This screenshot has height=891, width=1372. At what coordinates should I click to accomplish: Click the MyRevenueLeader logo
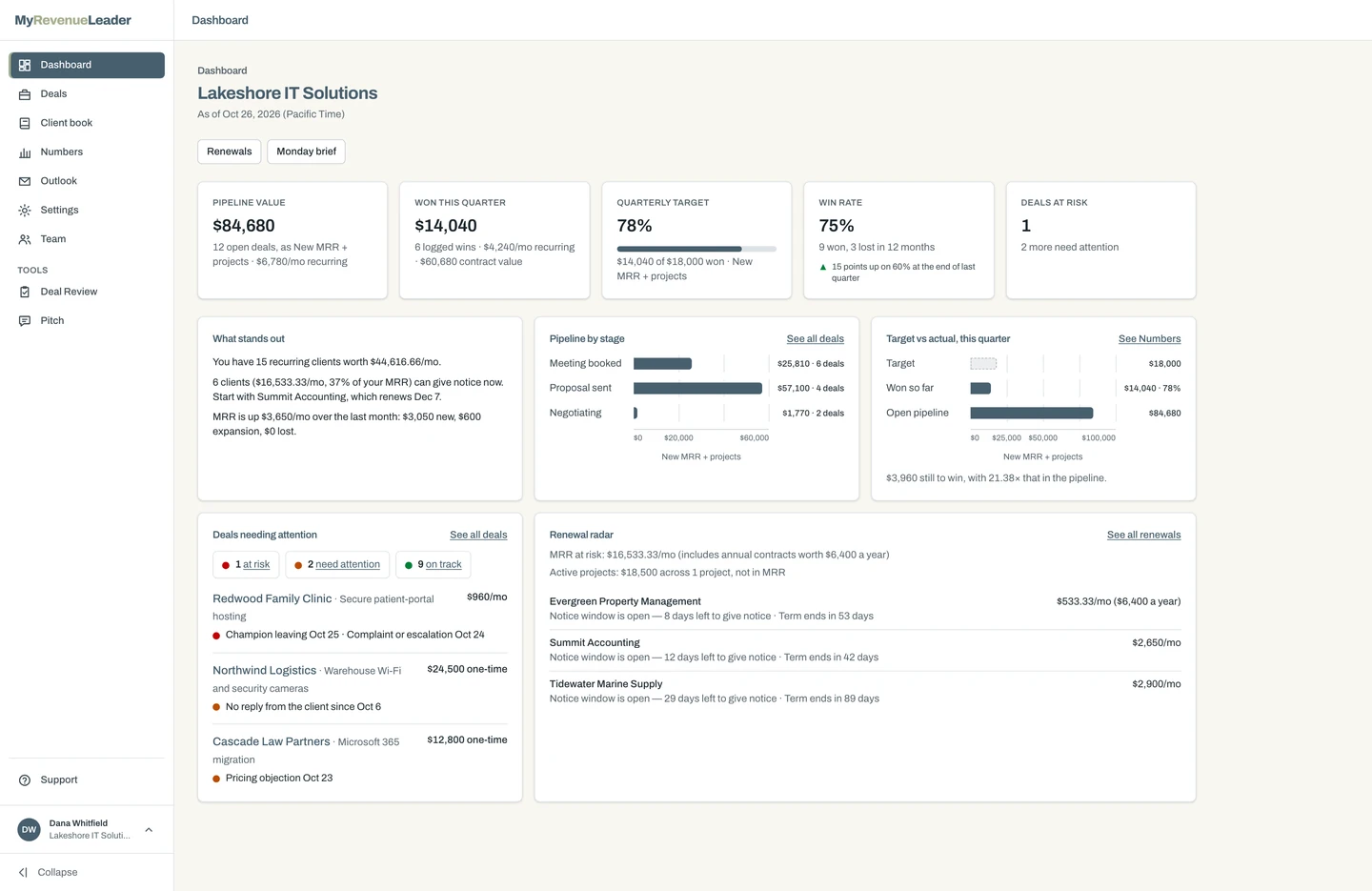click(73, 20)
